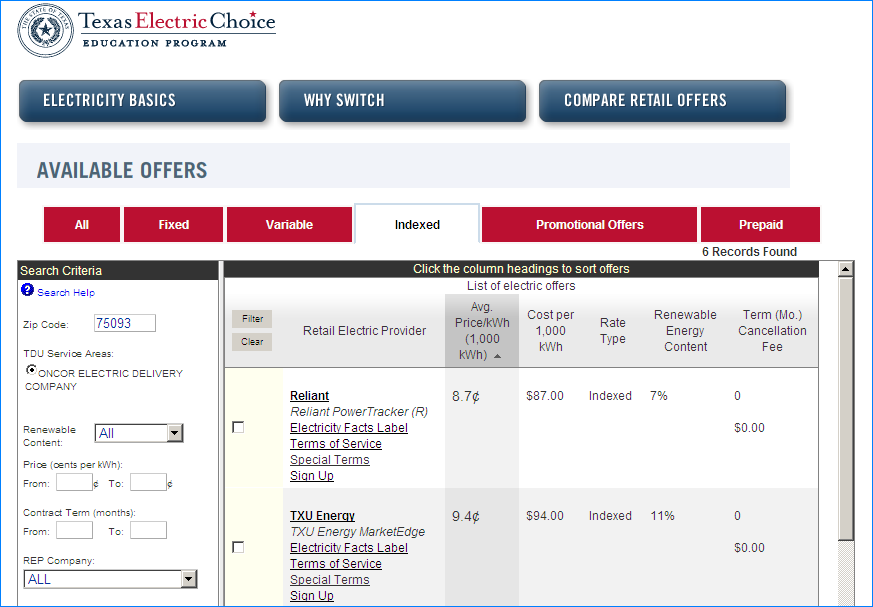Click Reliant's 7% renewable content value
Image resolution: width=873 pixels, height=607 pixels.
pos(659,396)
